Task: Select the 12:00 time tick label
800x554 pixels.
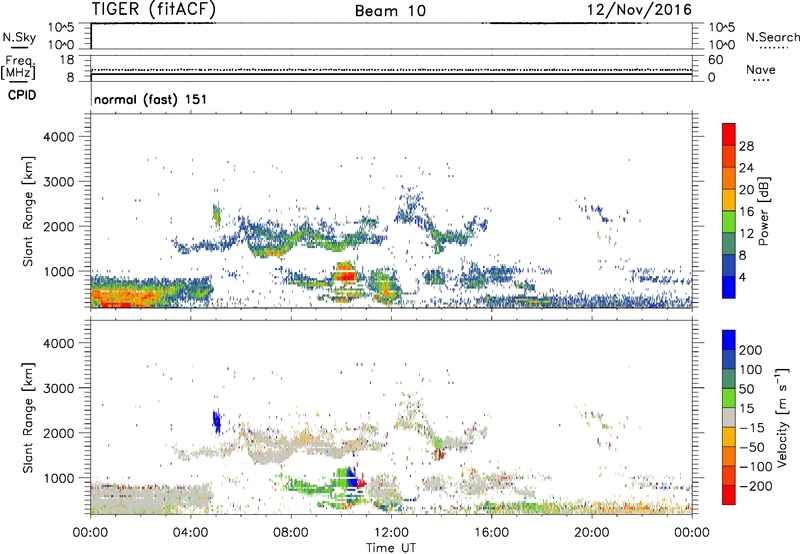Action: point(391,533)
